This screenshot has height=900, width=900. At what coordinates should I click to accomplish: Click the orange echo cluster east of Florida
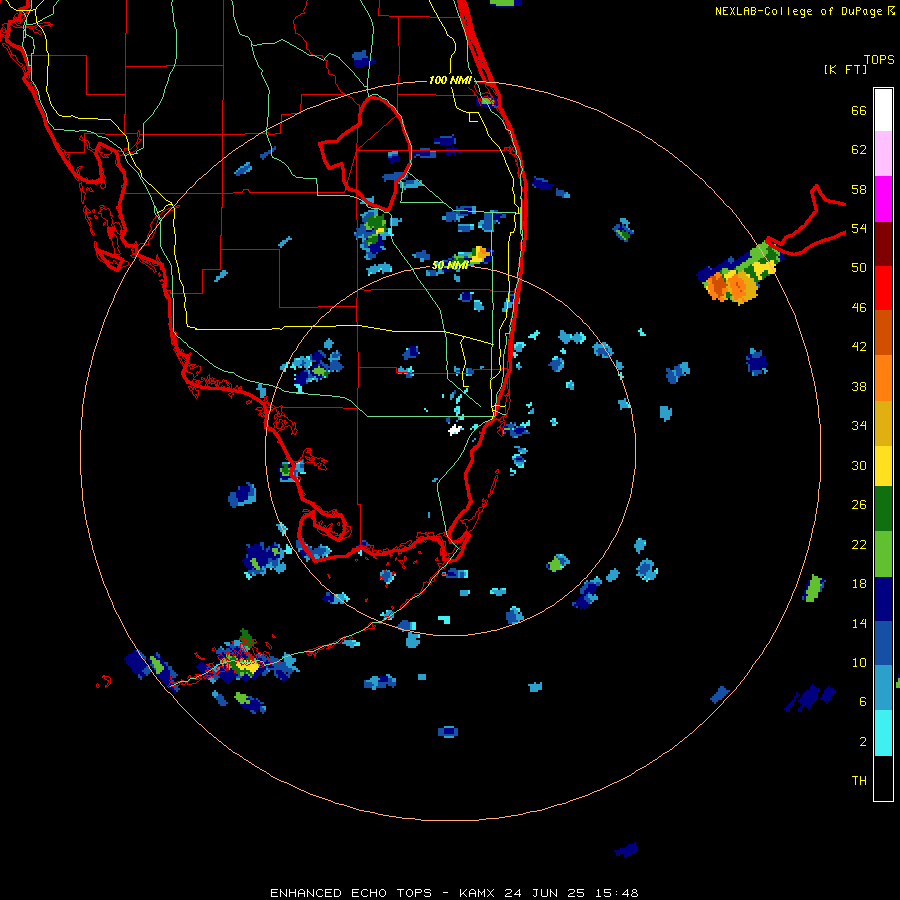[730, 286]
